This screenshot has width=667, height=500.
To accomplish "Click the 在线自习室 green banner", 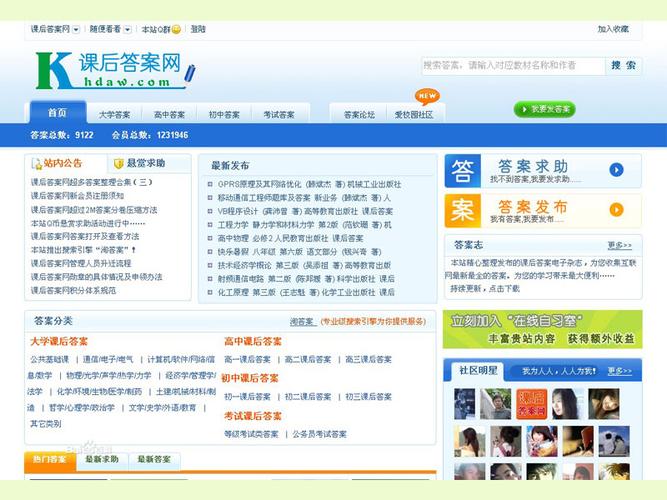I will (542, 328).
